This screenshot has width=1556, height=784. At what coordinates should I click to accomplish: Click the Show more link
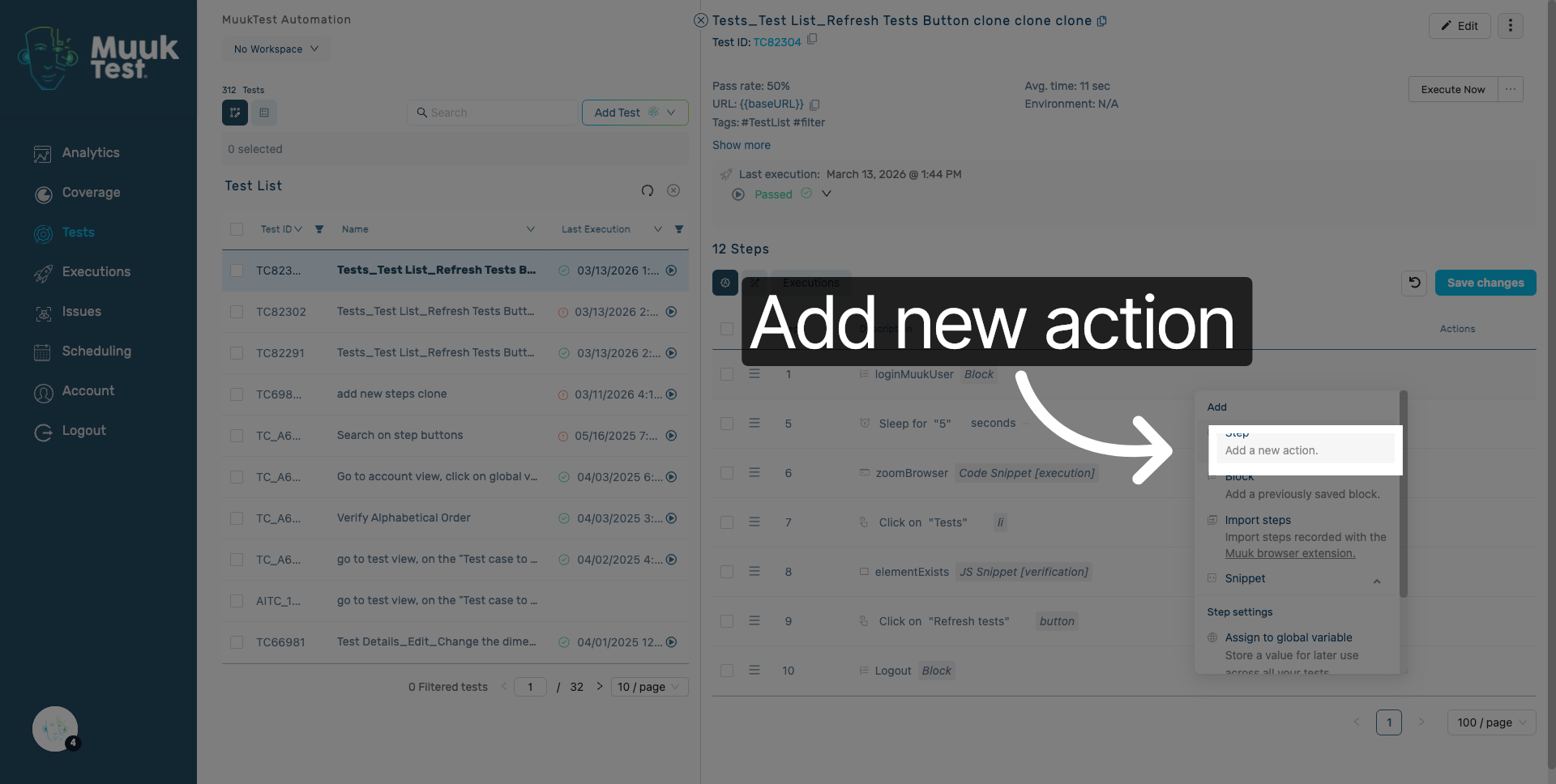coord(742,145)
